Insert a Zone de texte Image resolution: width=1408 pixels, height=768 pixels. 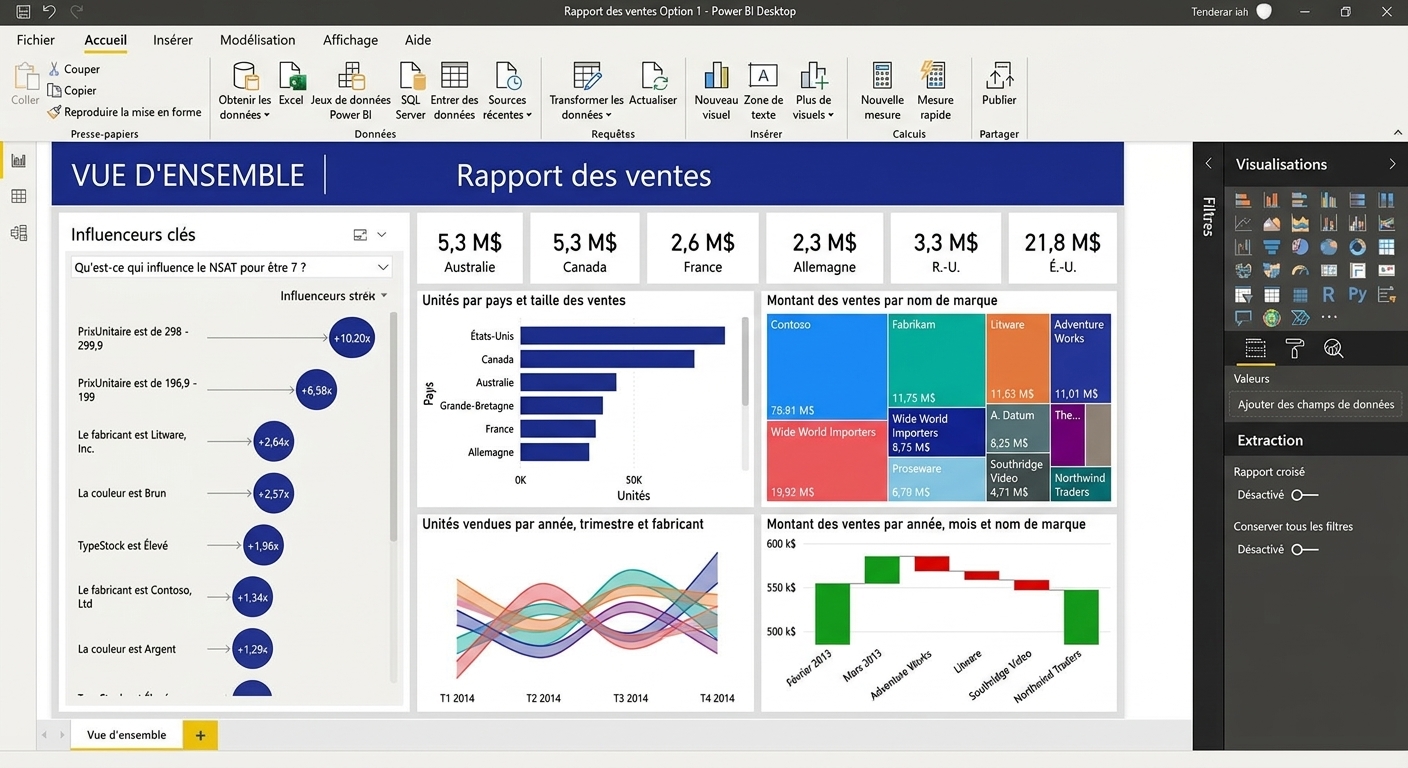763,91
